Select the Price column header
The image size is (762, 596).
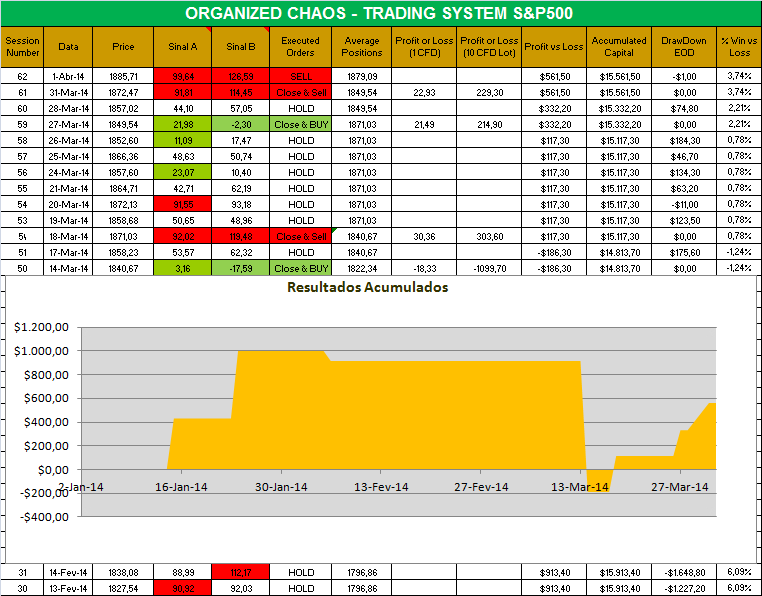click(x=123, y=47)
